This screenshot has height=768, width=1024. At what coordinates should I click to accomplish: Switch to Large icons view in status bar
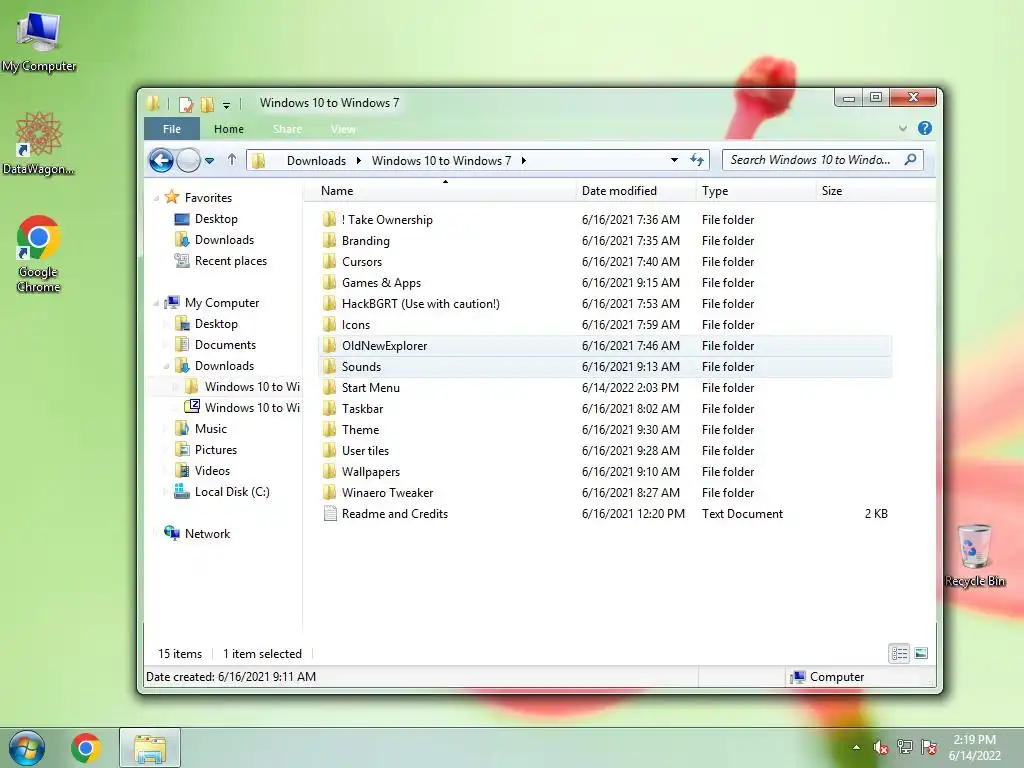tap(921, 653)
